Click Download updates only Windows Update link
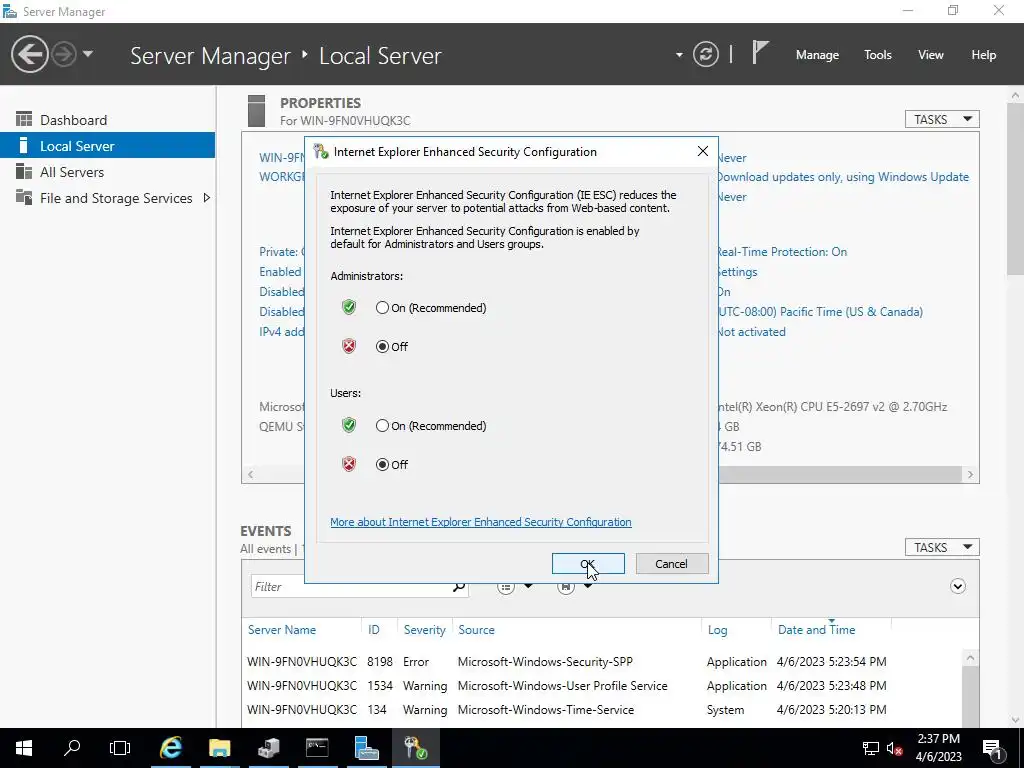 pyautogui.click(x=842, y=177)
